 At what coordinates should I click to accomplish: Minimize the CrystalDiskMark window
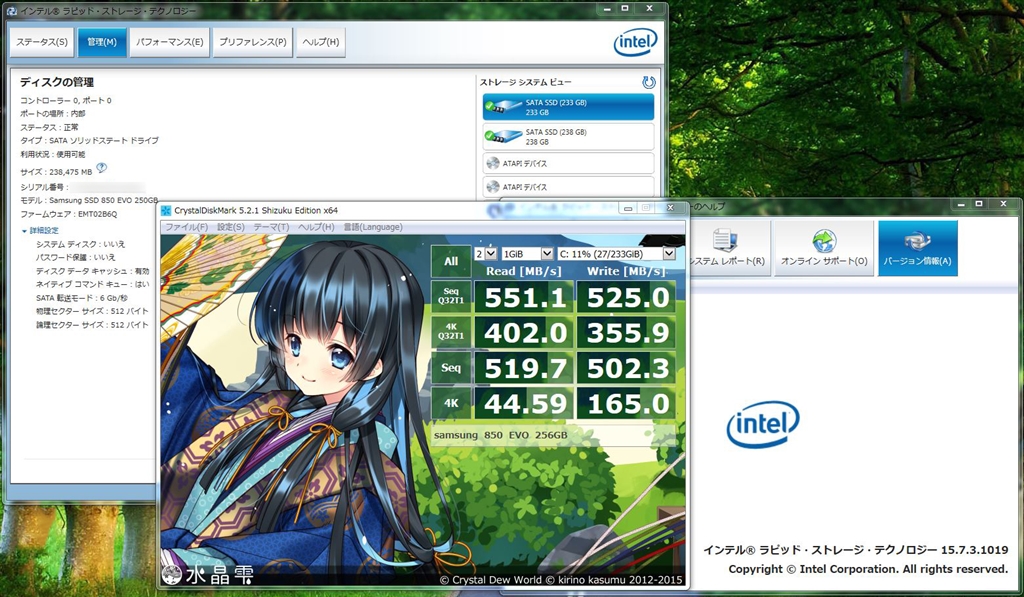click(628, 208)
